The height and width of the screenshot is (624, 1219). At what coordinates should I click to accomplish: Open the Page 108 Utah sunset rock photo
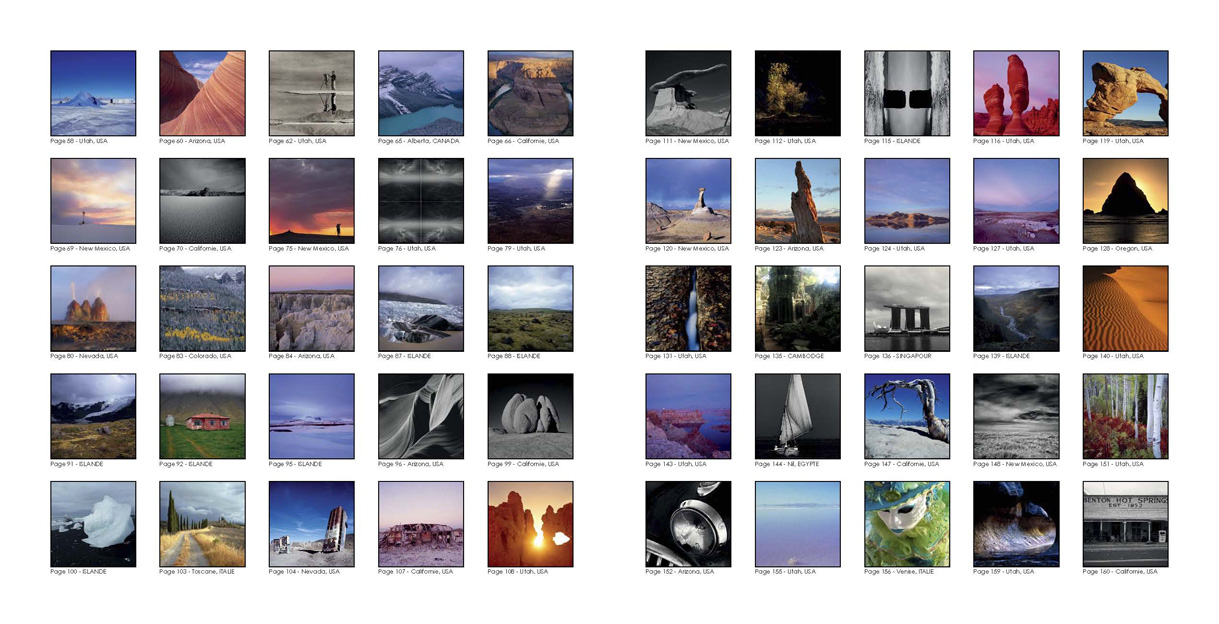(530, 524)
